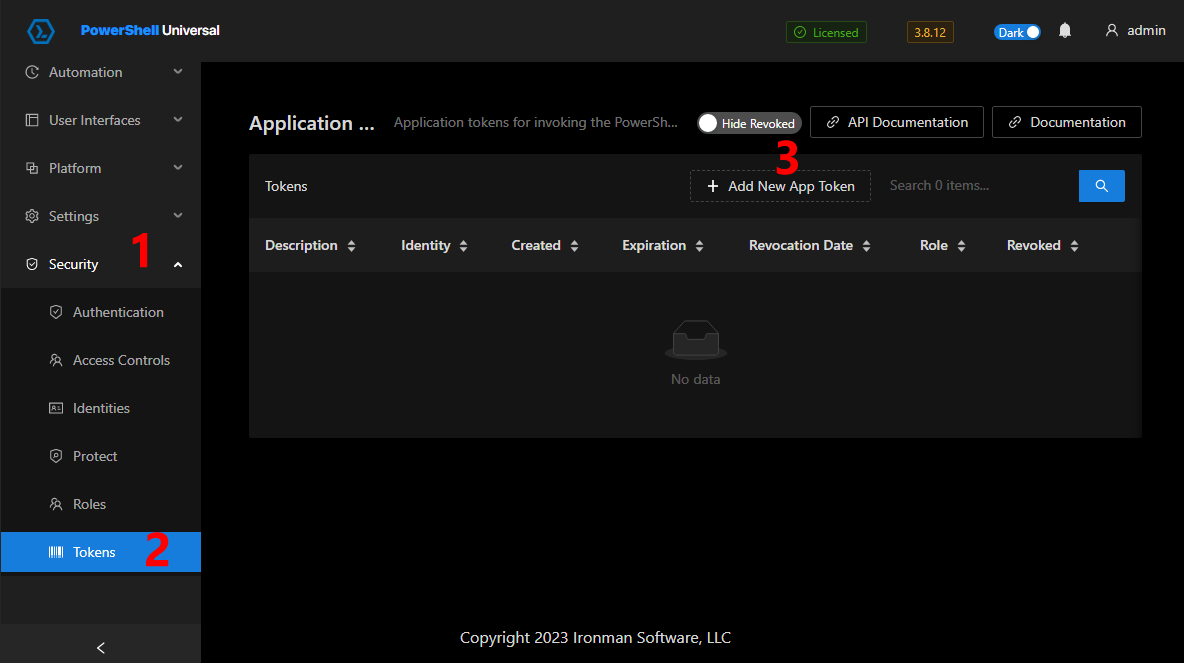This screenshot has width=1184, height=663.
Task: Click the admin user icon
Action: (x=1112, y=31)
